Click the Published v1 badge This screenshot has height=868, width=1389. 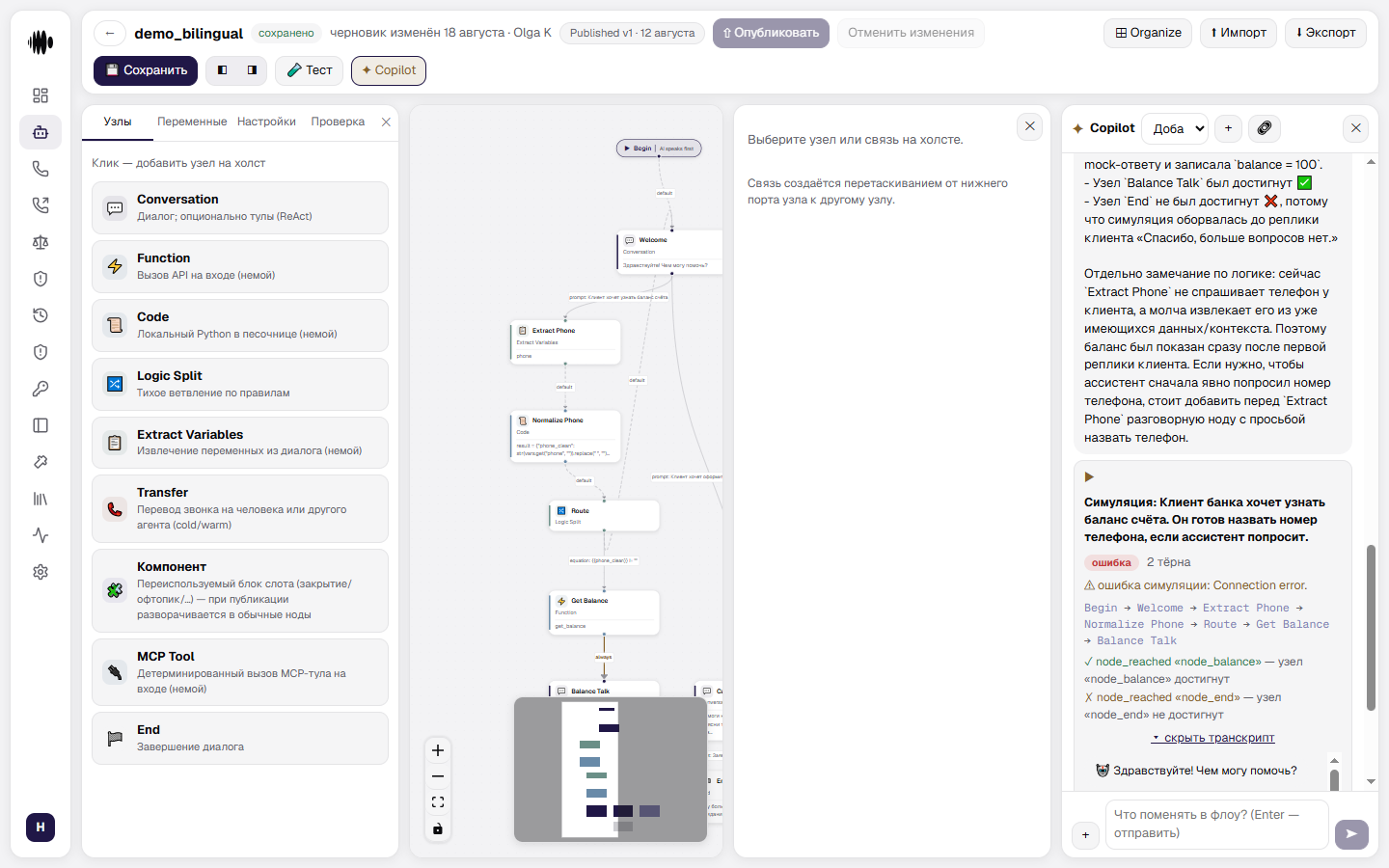(632, 33)
